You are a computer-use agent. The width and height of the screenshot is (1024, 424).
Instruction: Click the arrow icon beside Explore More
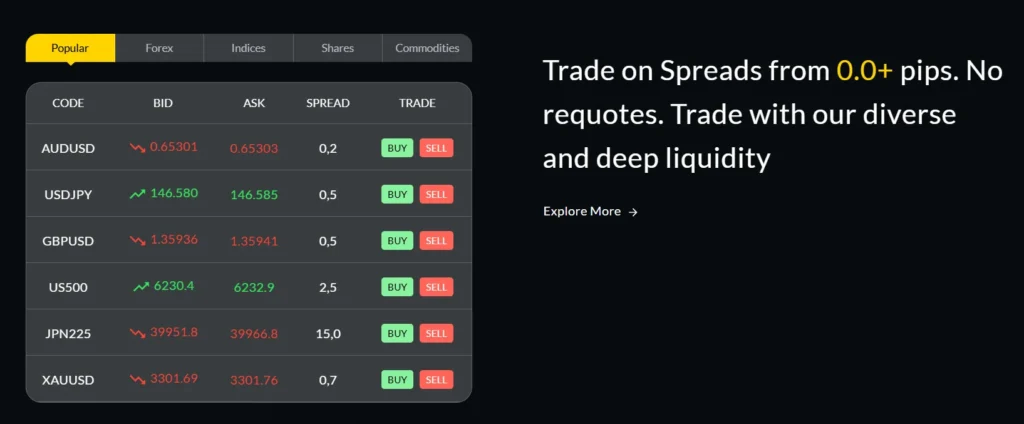click(x=633, y=212)
